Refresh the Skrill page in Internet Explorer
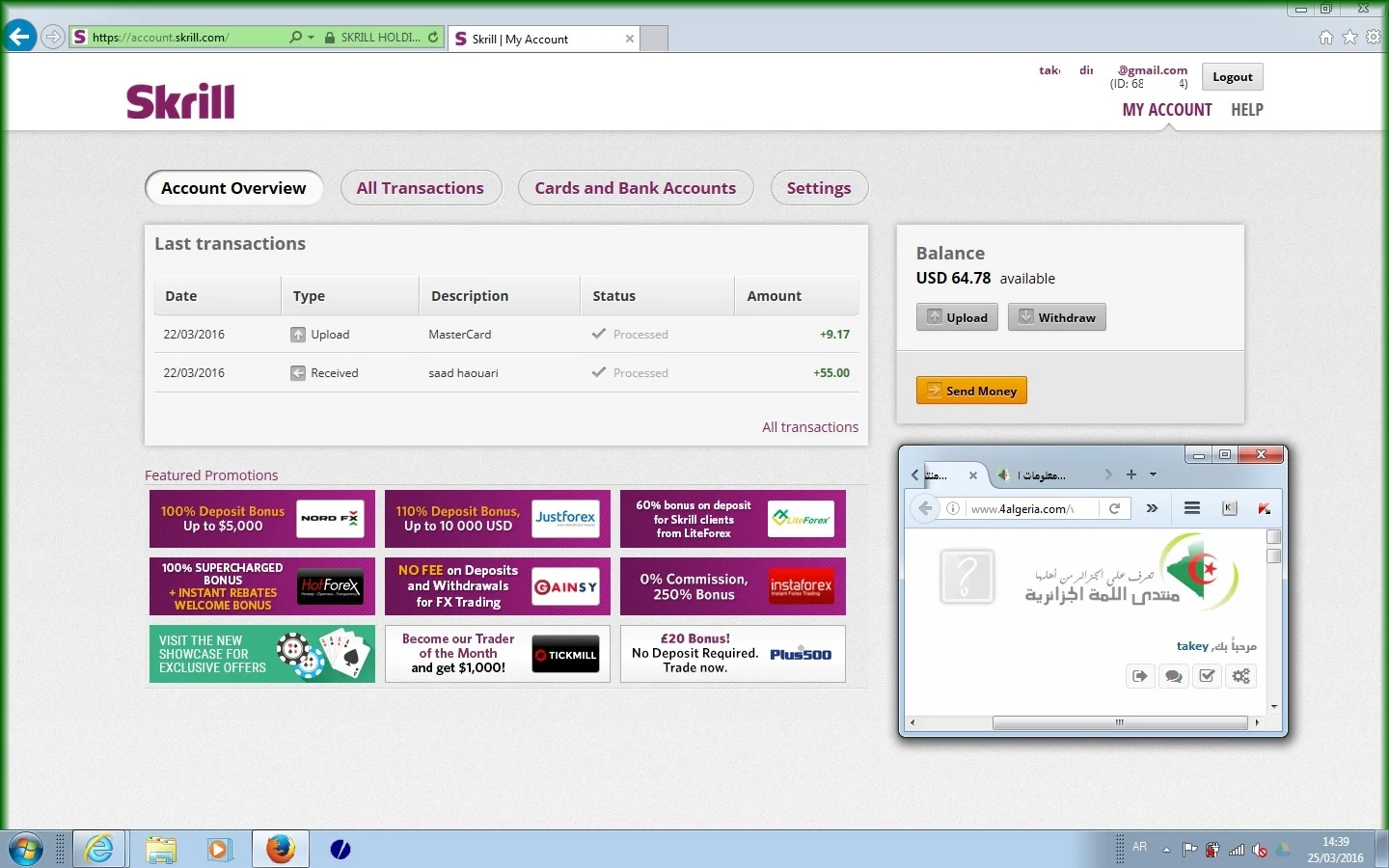The image size is (1389, 868). (433, 38)
